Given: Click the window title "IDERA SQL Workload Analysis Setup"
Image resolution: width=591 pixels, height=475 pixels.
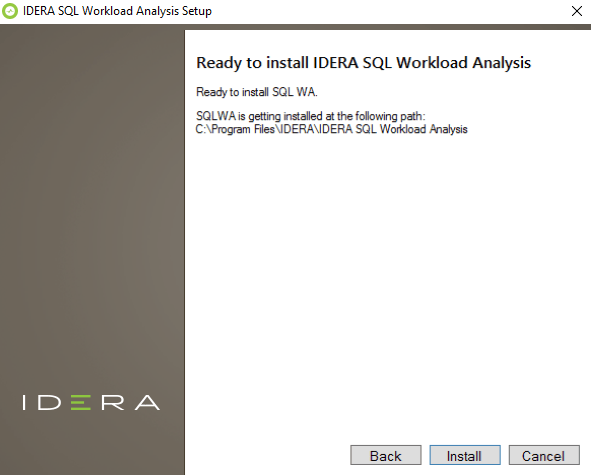Looking at the screenshot, I should click(117, 11).
